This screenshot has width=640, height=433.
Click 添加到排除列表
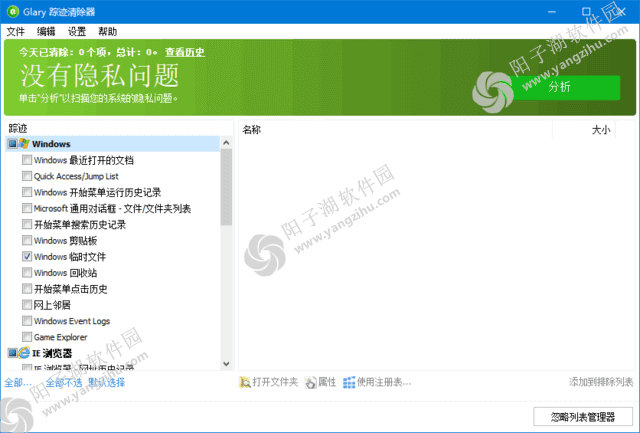coord(601,382)
